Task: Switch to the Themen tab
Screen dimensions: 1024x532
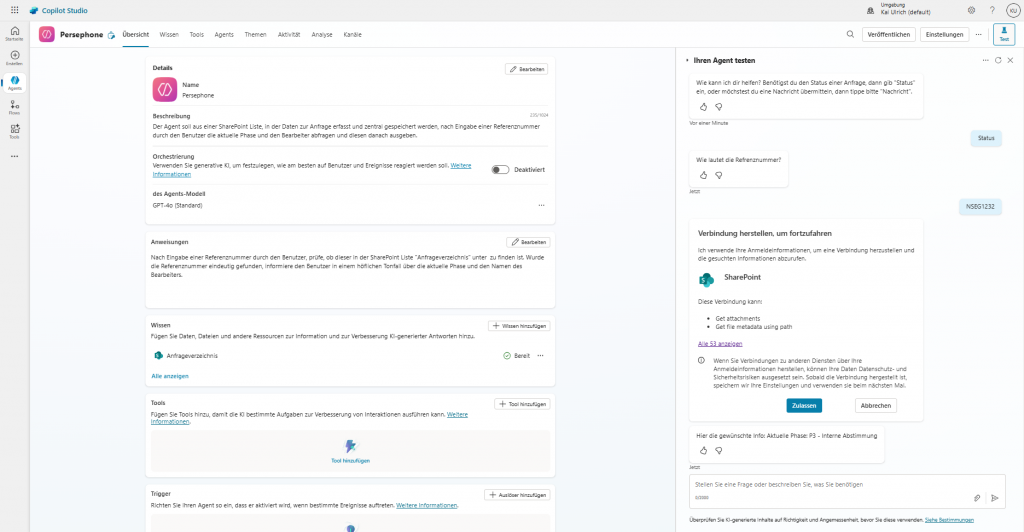Action: pyautogui.click(x=255, y=34)
